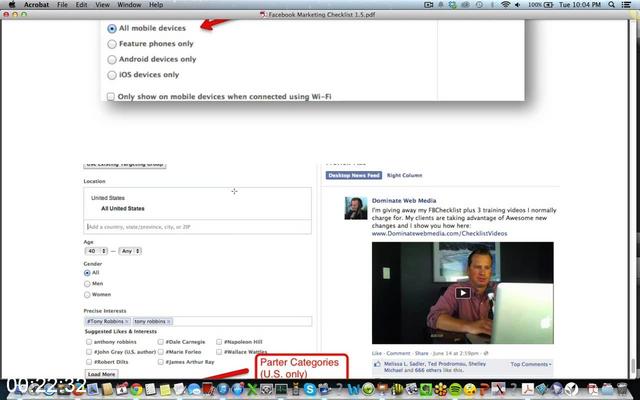Tick the #James Arthur Ray checkbox
640x400 pixels.
click(160, 362)
